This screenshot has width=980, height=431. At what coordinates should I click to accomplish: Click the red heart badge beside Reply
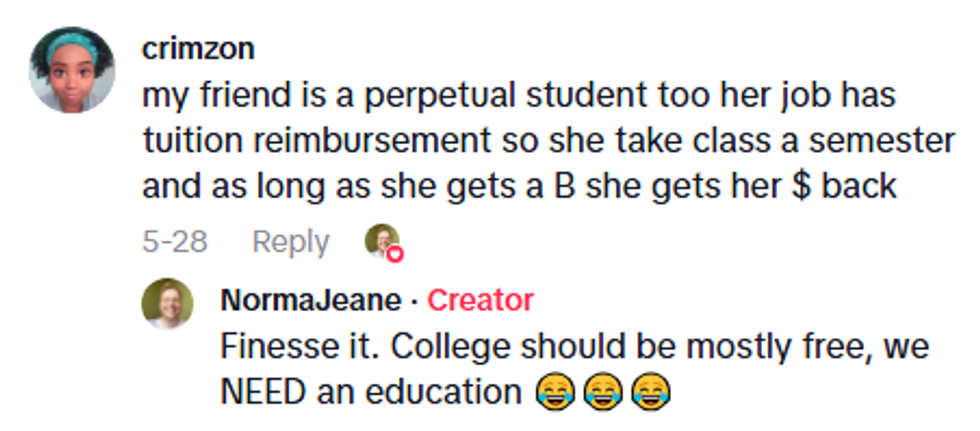tap(394, 254)
